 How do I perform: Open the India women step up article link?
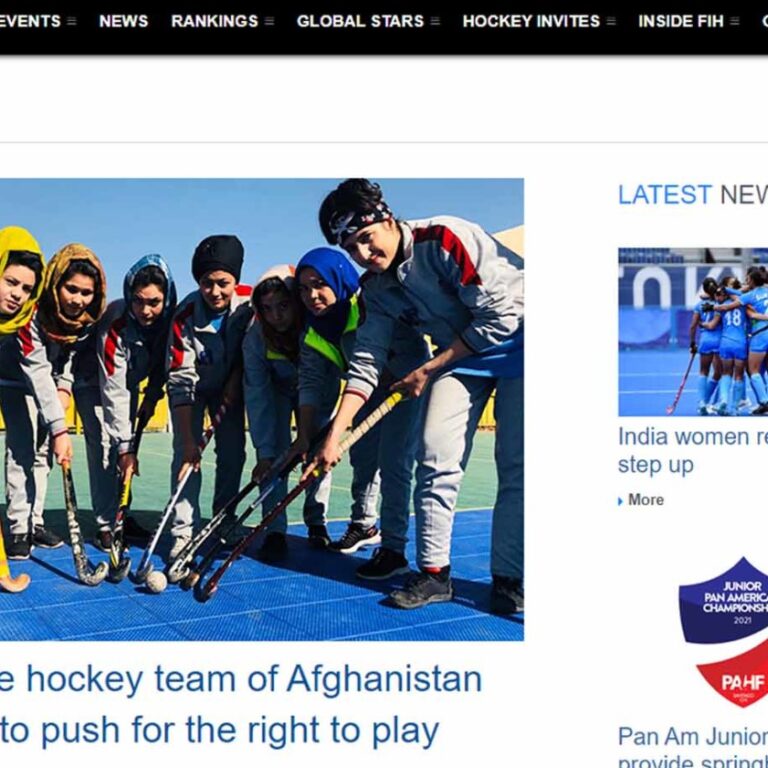click(x=693, y=450)
